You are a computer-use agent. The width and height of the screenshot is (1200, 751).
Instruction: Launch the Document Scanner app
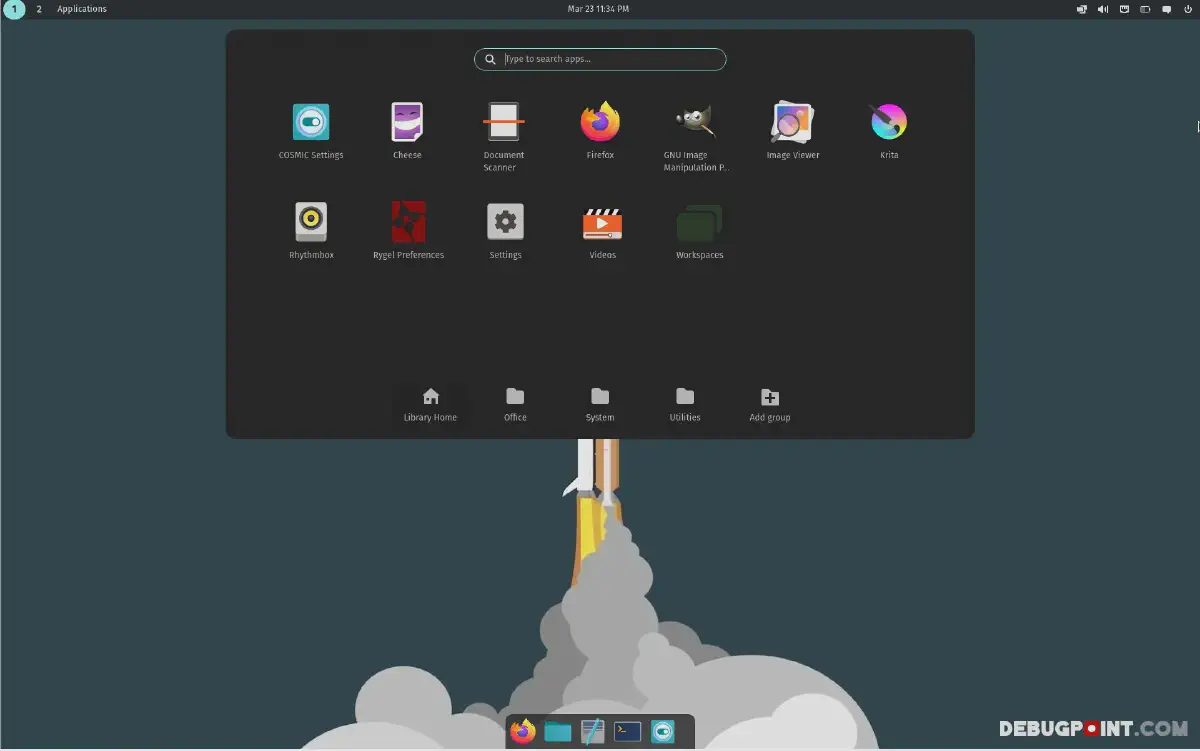coord(504,120)
